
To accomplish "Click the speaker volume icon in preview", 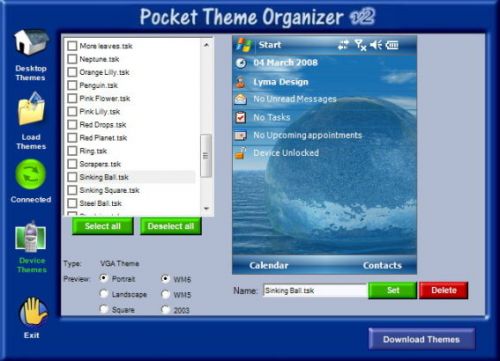I will click(376, 45).
